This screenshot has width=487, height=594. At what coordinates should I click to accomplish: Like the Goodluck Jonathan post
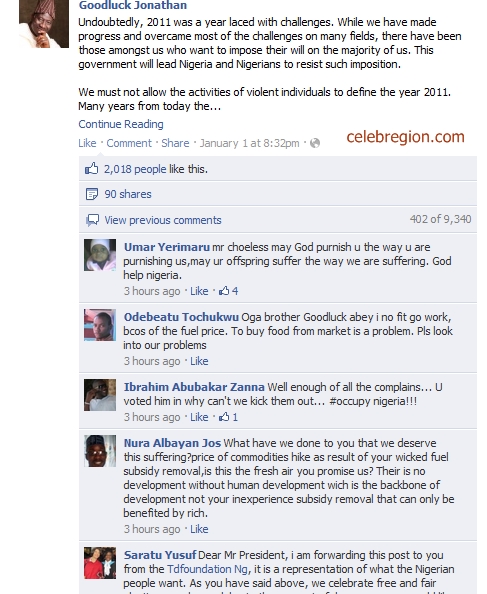point(87,143)
